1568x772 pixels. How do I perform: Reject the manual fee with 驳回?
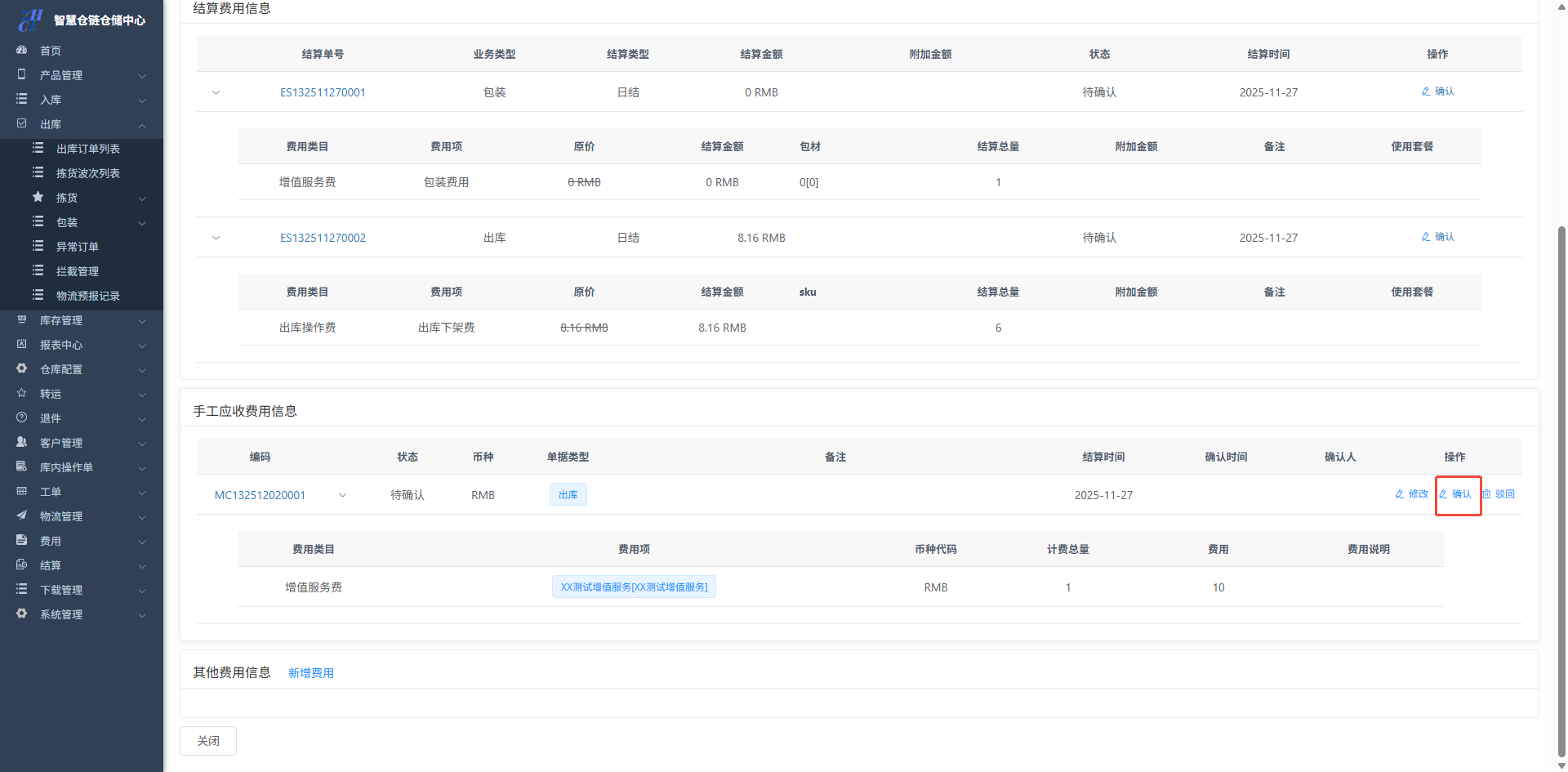[1499, 494]
